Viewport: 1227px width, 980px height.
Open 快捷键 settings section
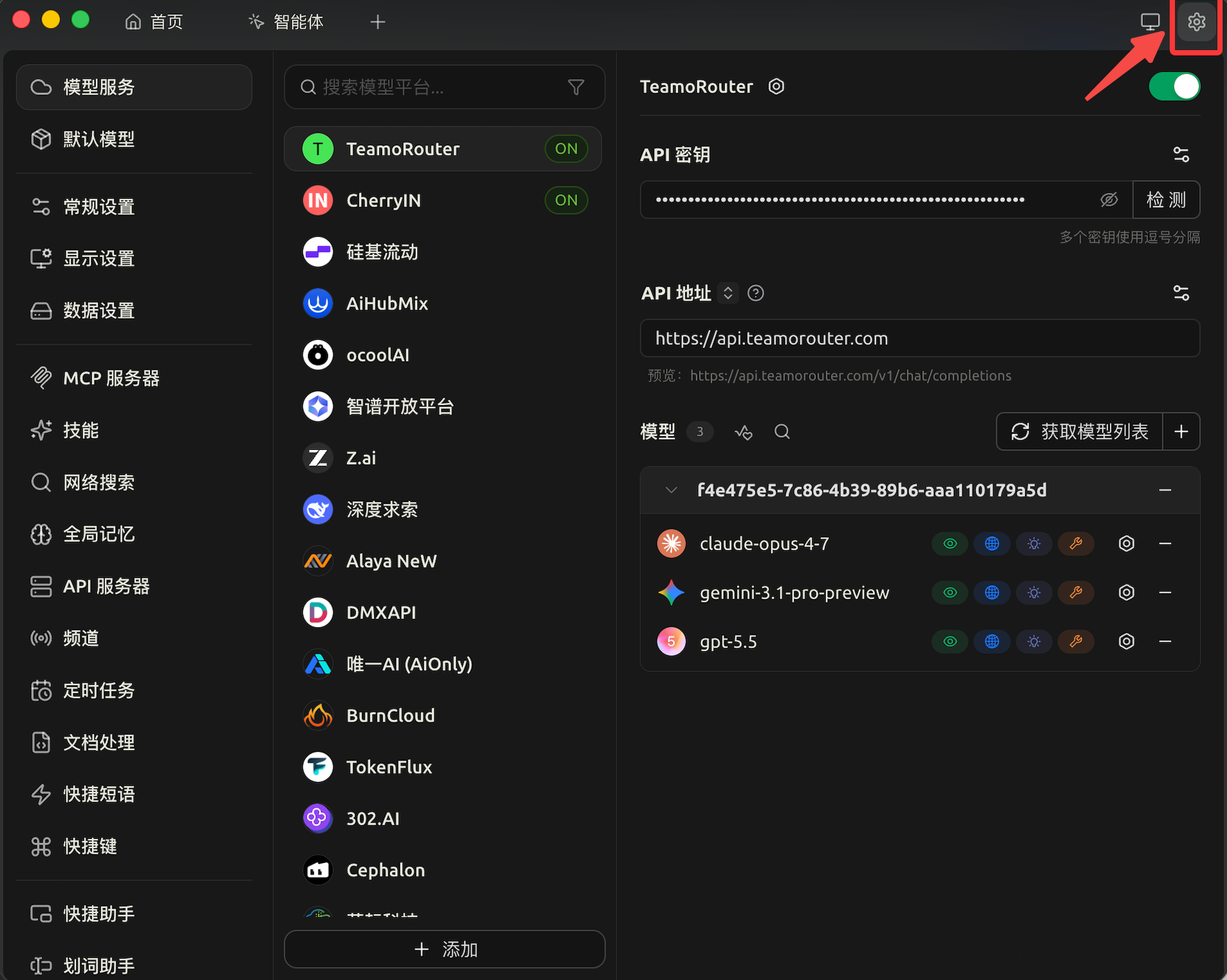coord(134,847)
